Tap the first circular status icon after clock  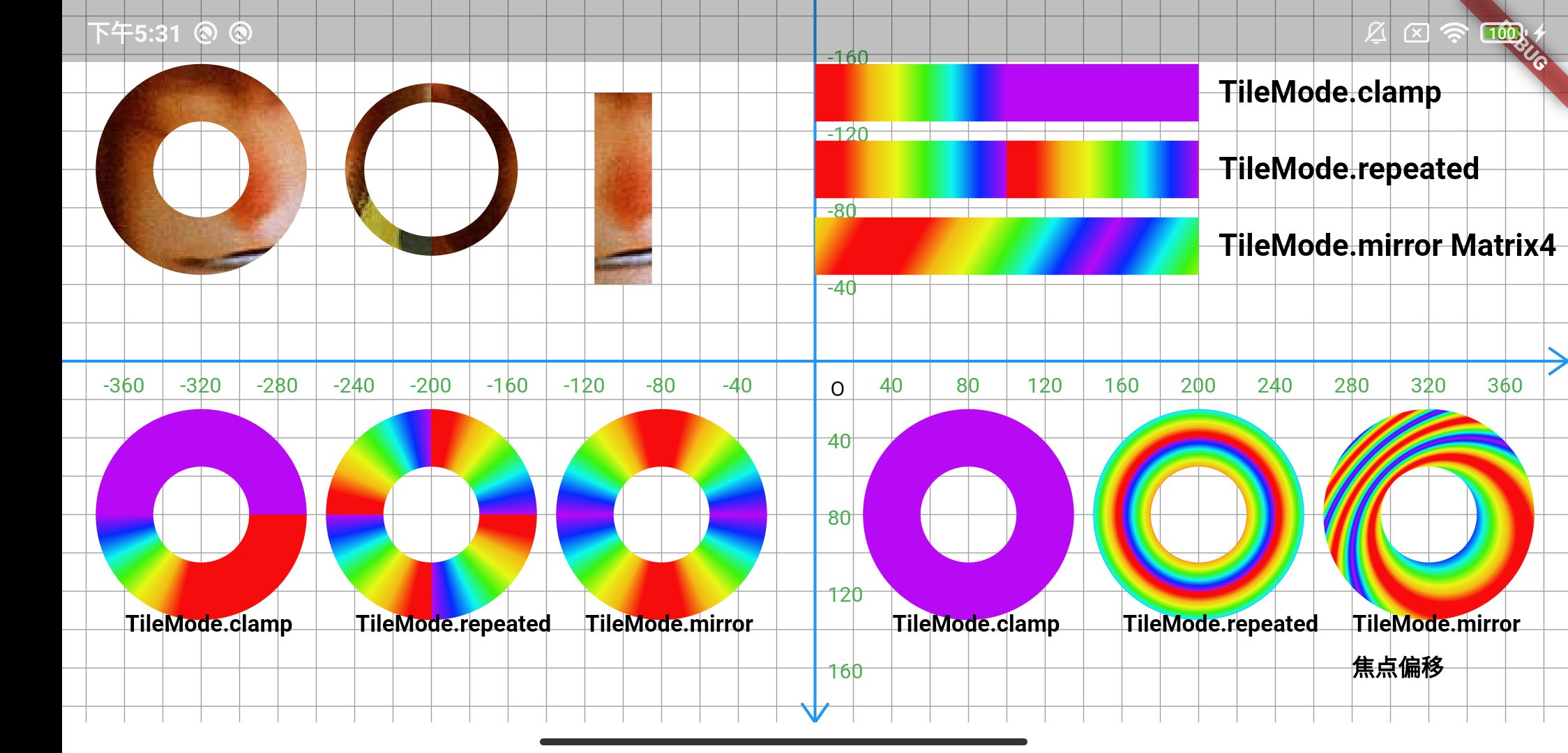[x=206, y=33]
